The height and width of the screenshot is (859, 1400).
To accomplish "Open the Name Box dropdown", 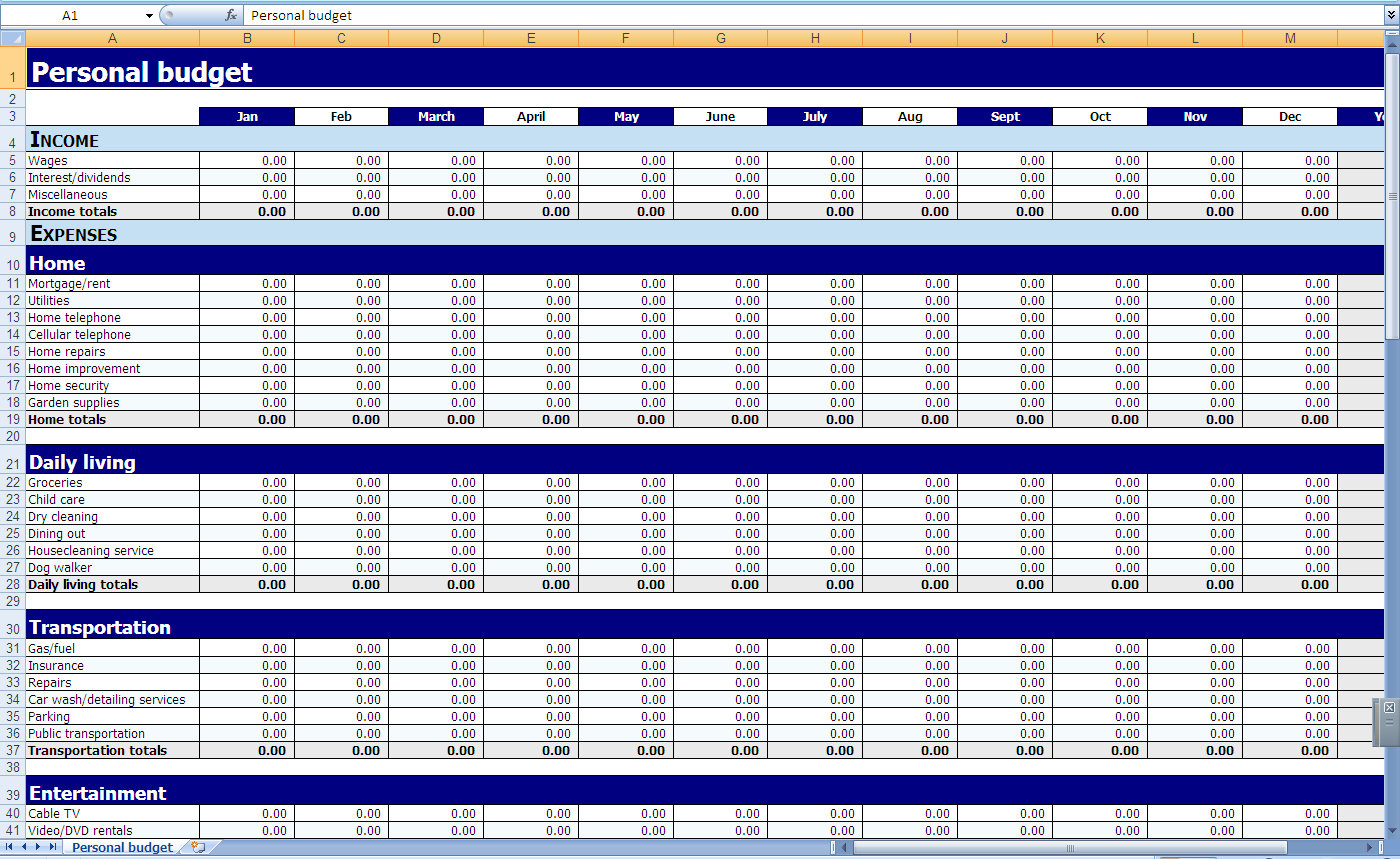I will (148, 15).
